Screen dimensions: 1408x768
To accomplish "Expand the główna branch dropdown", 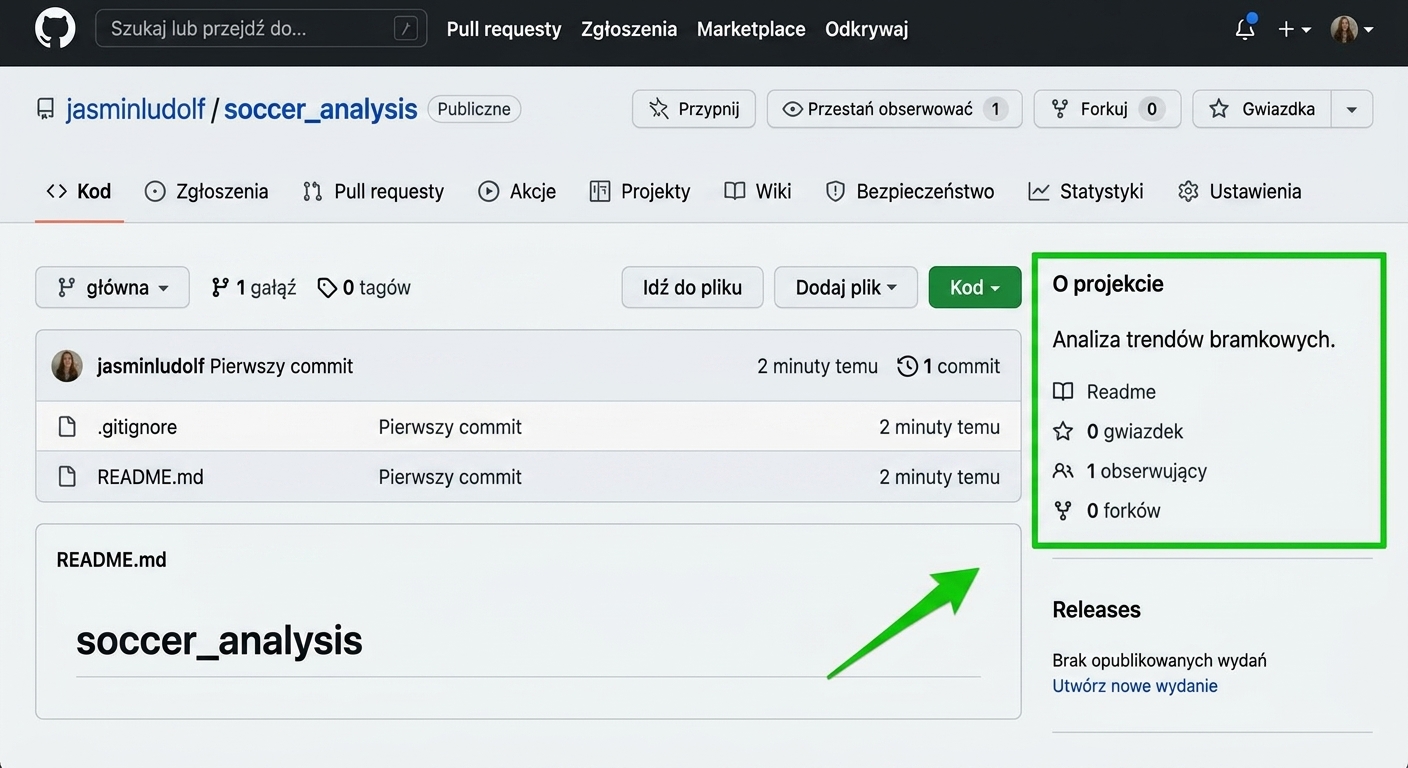I will click(x=112, y=287).
